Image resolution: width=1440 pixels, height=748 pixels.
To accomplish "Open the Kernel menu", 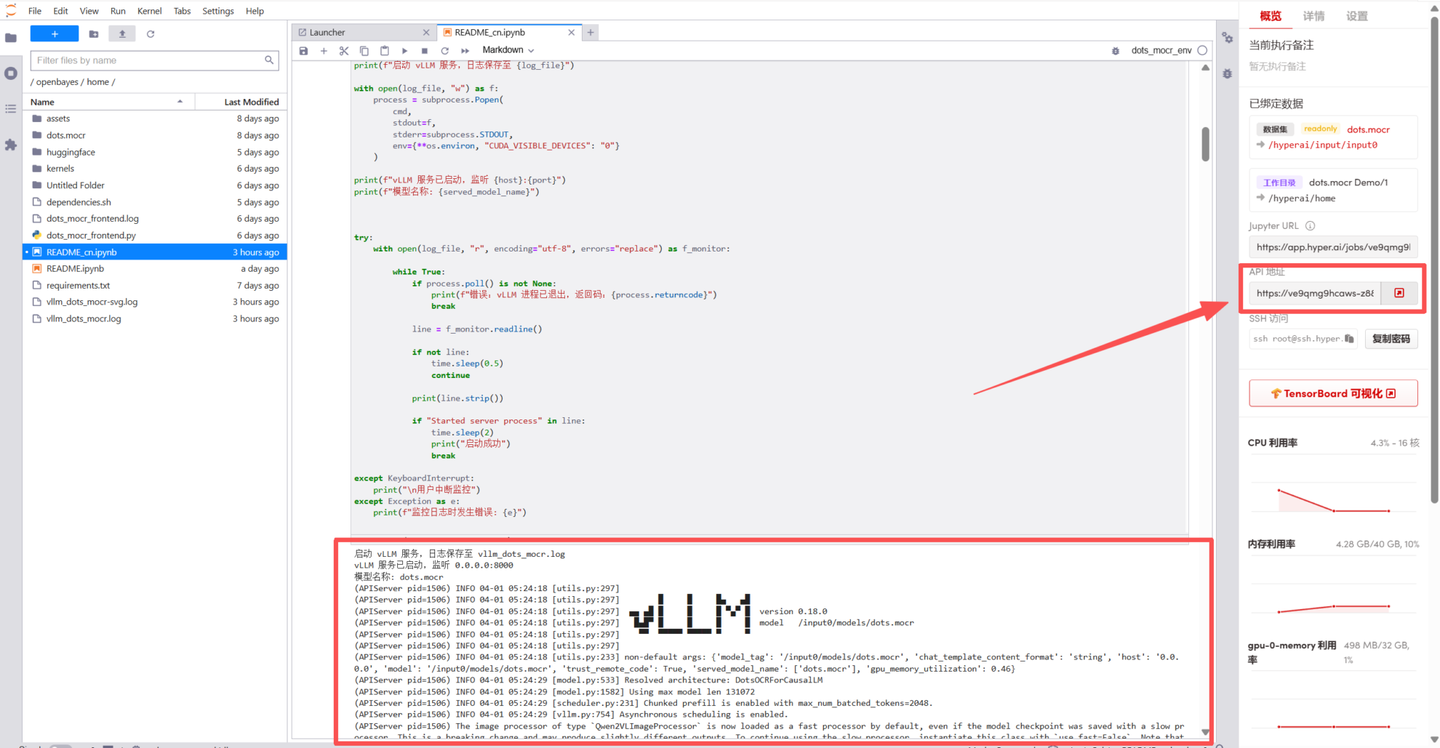I will pyautogui.click(x=149, y=11).
